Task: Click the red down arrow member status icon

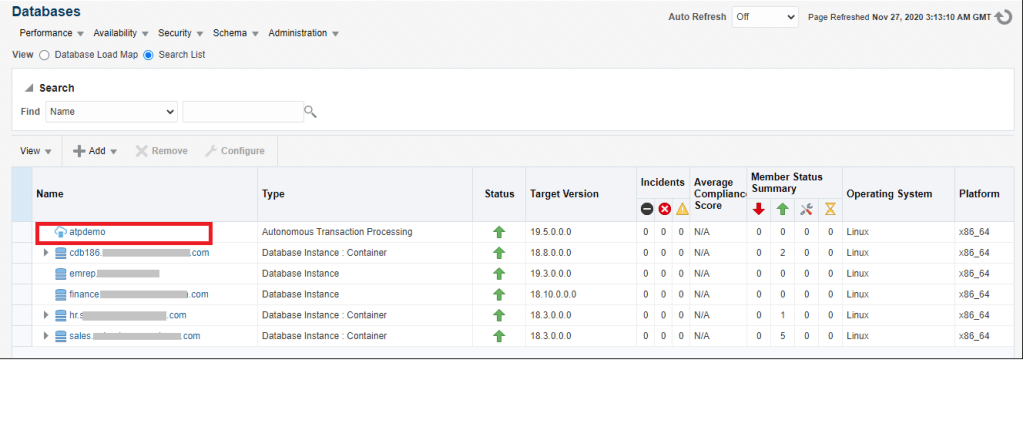Action: (x=758, y=209)
